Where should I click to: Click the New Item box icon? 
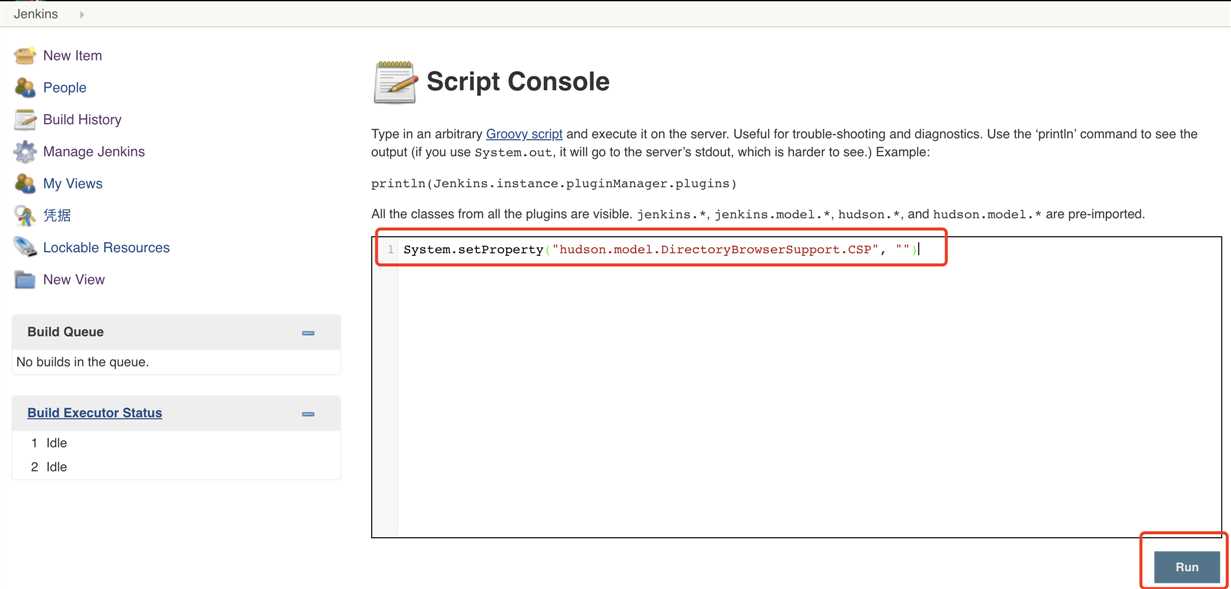[x=25, y=55]
